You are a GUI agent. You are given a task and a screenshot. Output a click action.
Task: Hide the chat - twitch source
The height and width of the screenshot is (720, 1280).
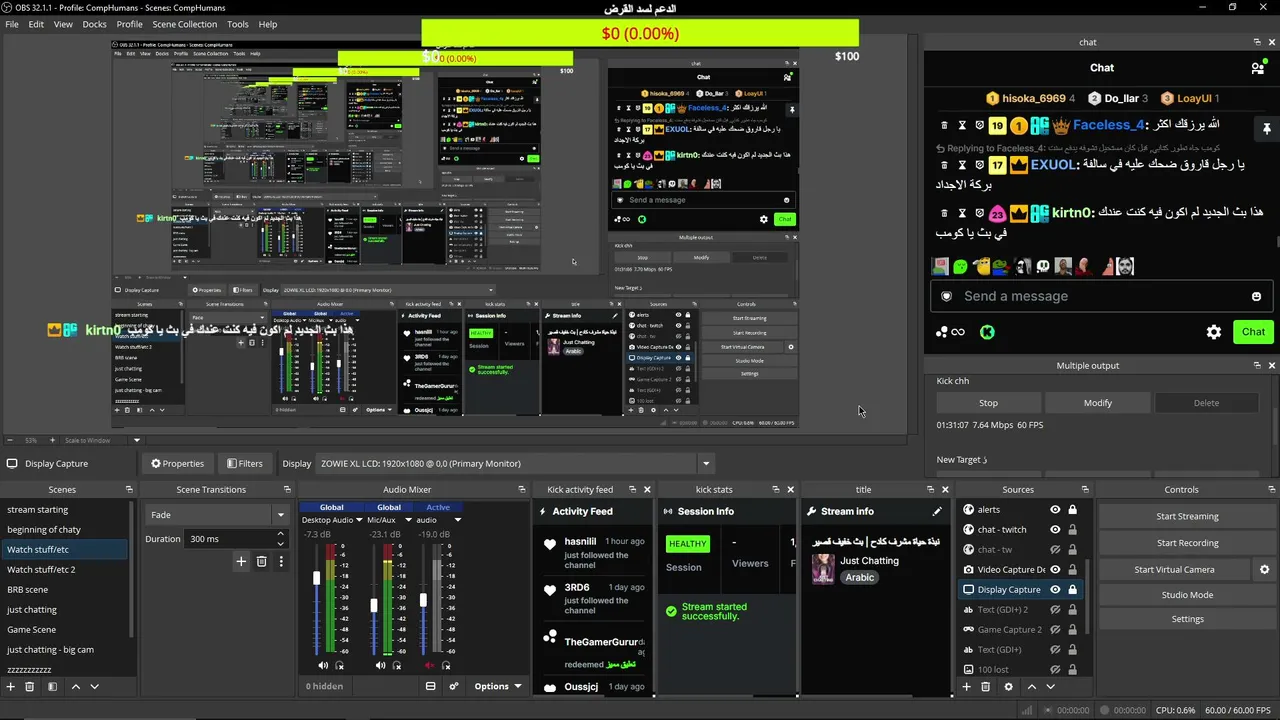tap(1054, 530)
